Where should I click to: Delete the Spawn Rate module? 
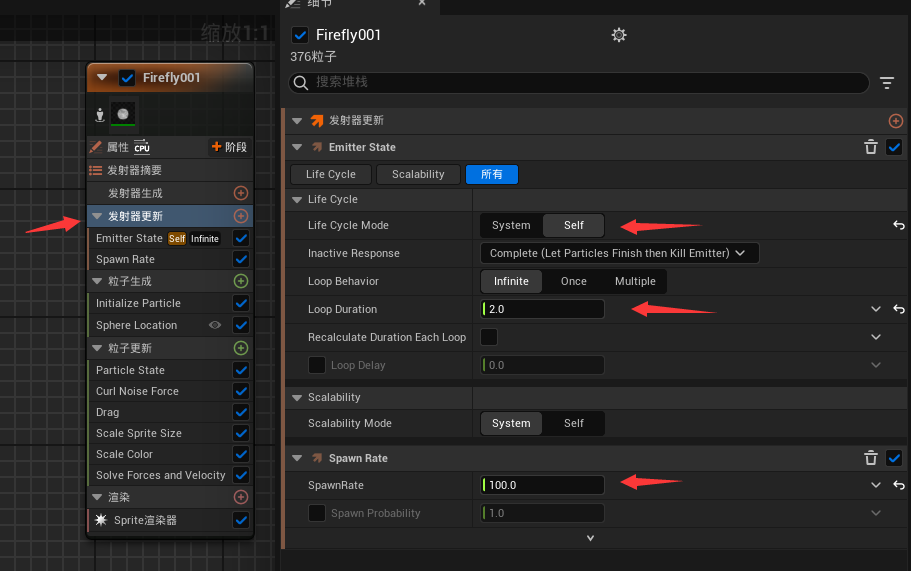click(870, 458)
